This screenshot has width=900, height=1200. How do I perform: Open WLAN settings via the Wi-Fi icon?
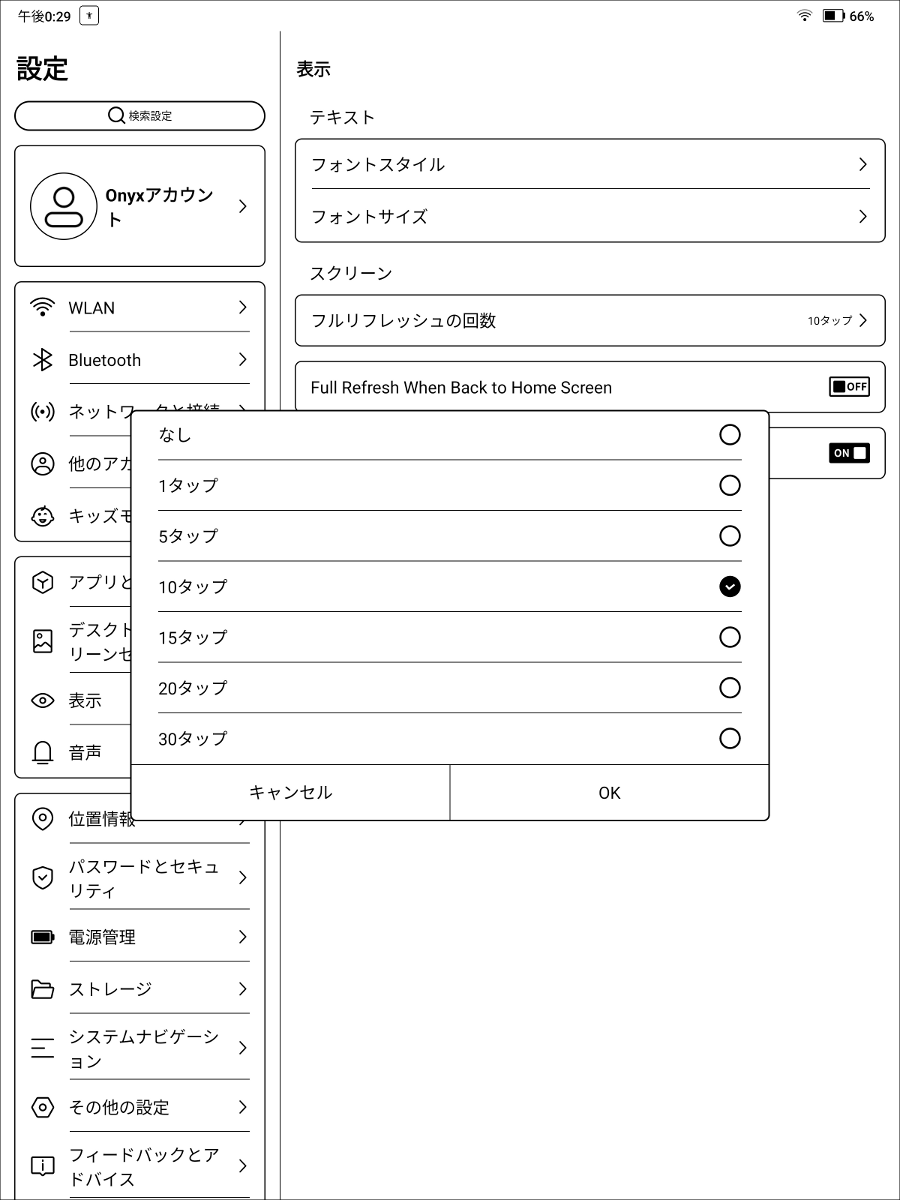[42, 308]
